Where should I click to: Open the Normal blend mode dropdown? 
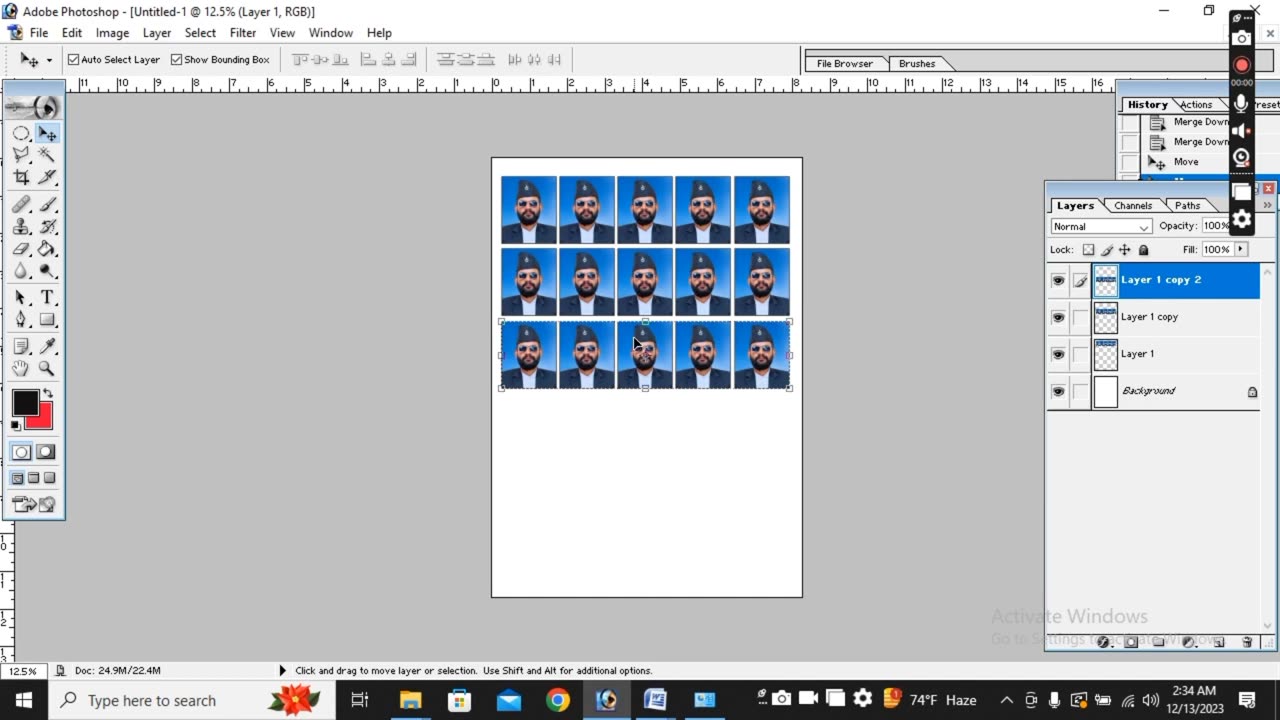1100,227
